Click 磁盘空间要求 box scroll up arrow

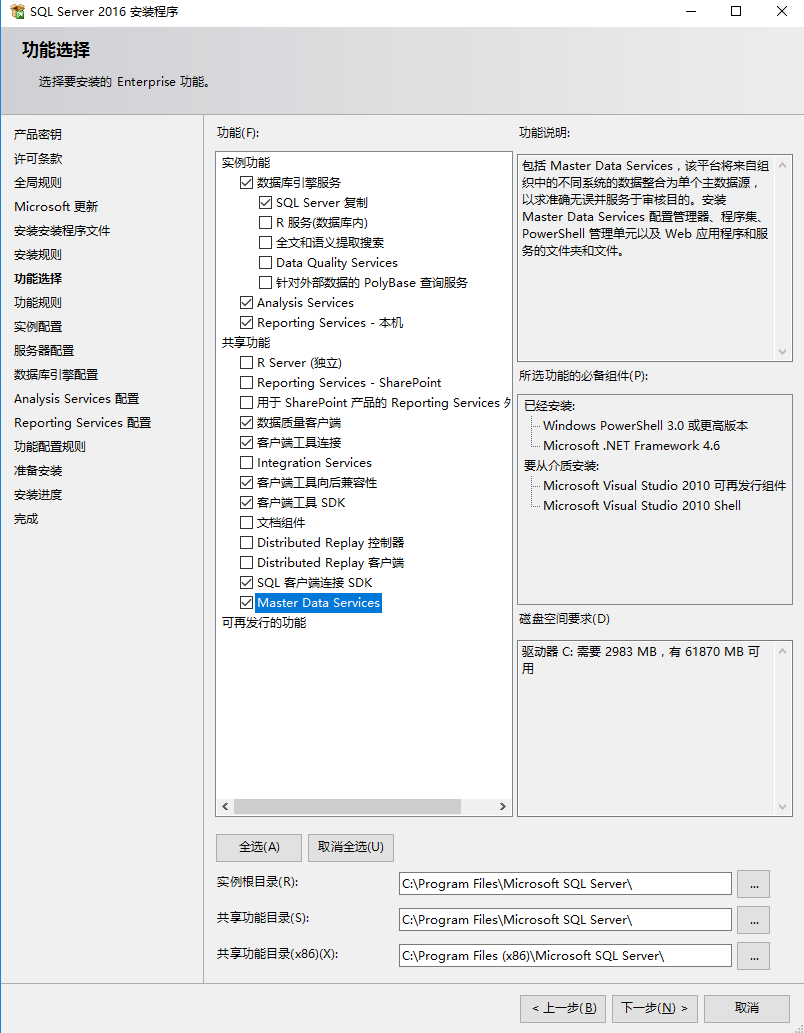782,652
